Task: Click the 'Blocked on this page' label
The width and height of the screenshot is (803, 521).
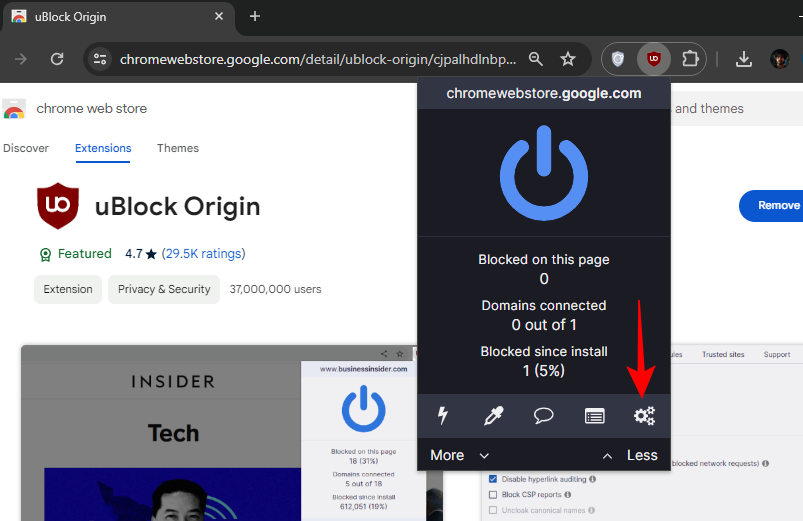Action: (544, 259)
